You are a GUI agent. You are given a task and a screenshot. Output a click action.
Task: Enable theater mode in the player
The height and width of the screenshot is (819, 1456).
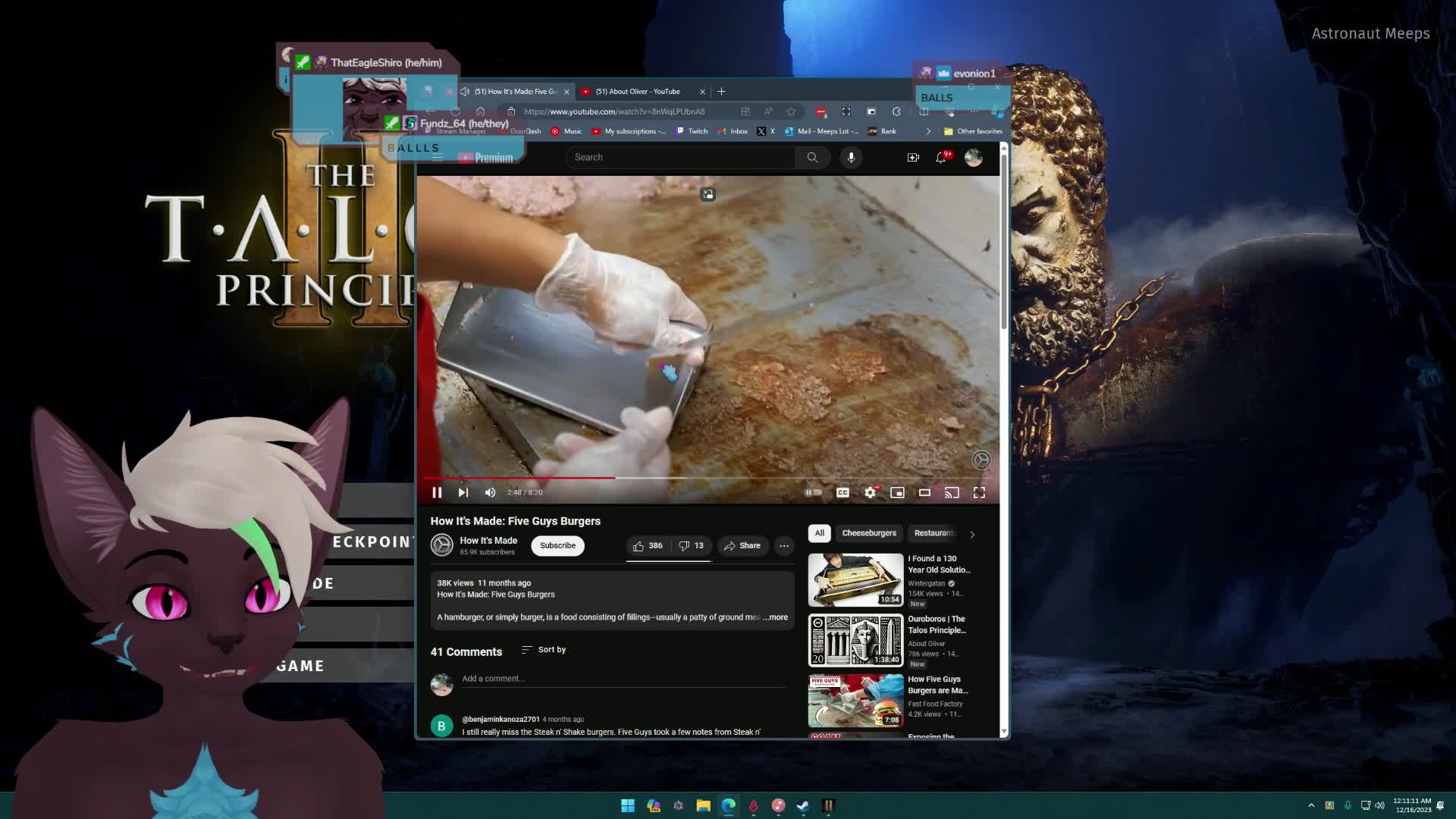pyautogui.click(x=924, y=492)
